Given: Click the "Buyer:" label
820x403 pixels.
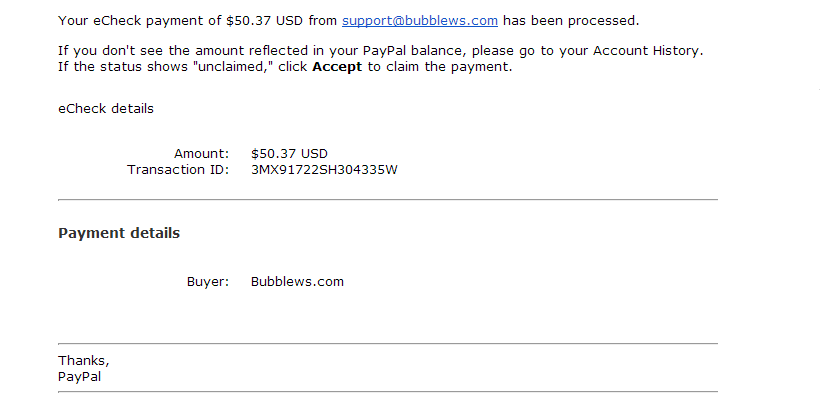Looking at the screenshot, I should pos(208,282).
